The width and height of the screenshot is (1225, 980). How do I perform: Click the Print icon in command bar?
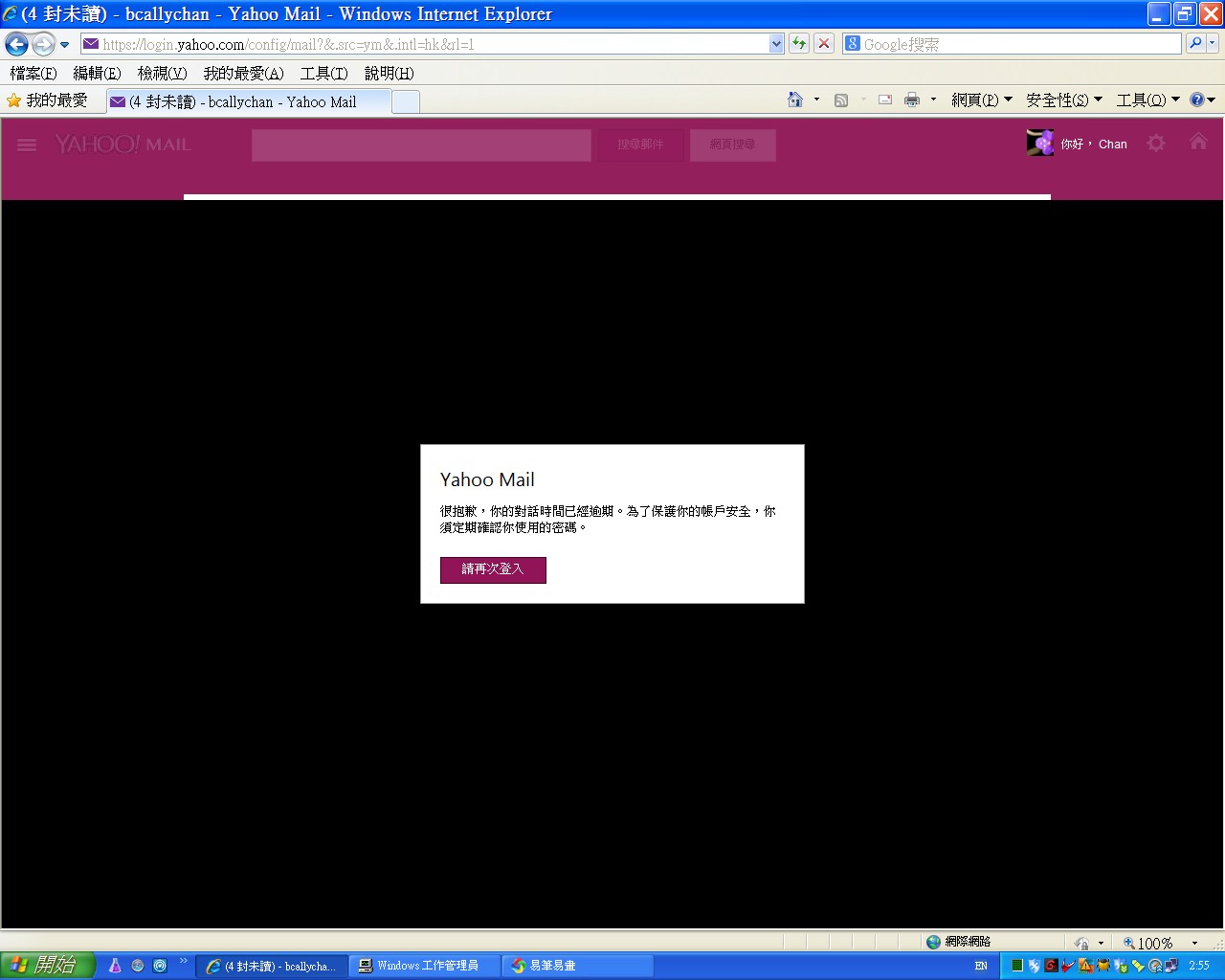(x=912, y=100)
